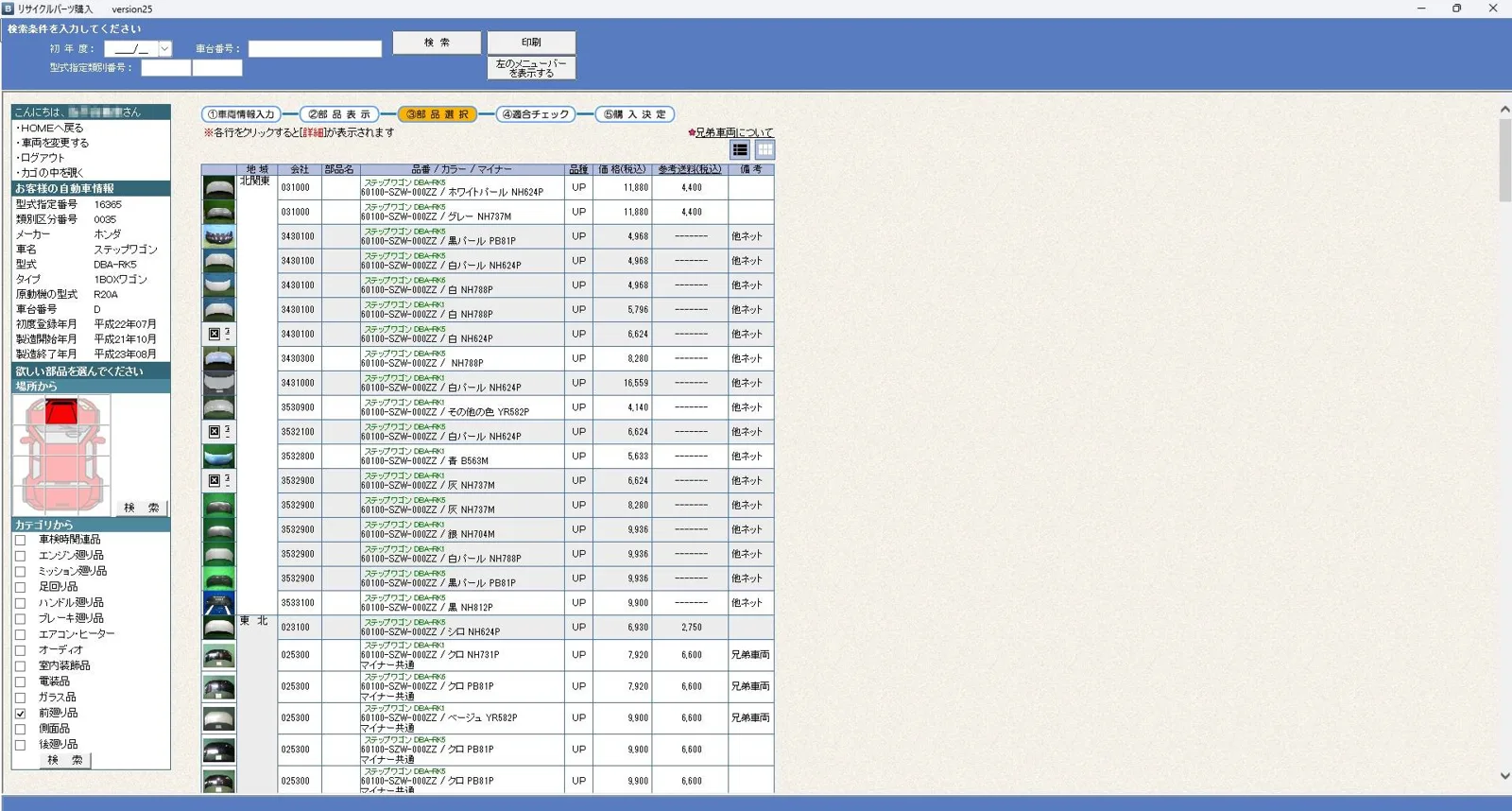Open thumbnail for 023100 シロ NH624P row
This screenshot has width=1512, height=811.
[x=219, y=628]
